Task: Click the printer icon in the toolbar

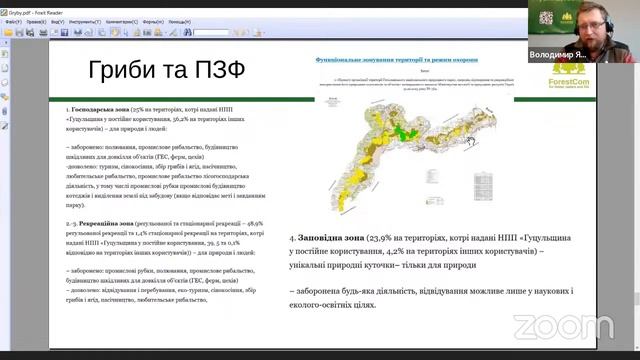Action: [43, 32]
